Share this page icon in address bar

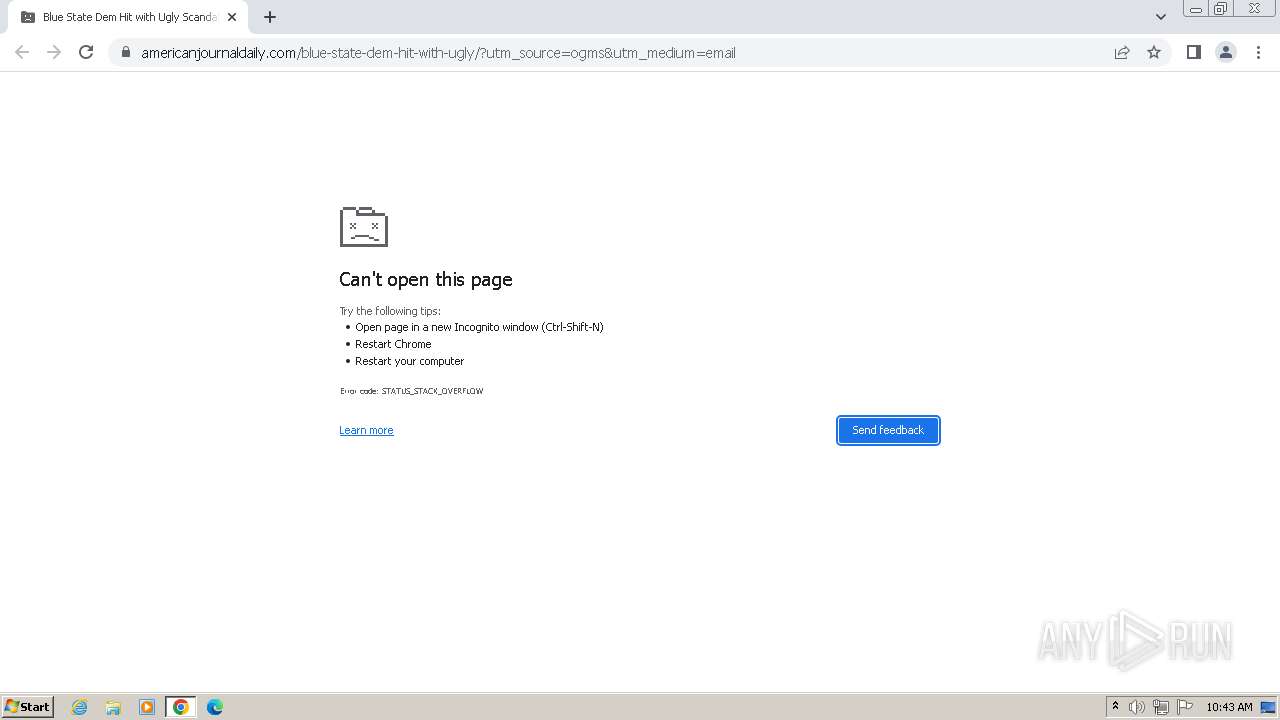(1122, 53)
